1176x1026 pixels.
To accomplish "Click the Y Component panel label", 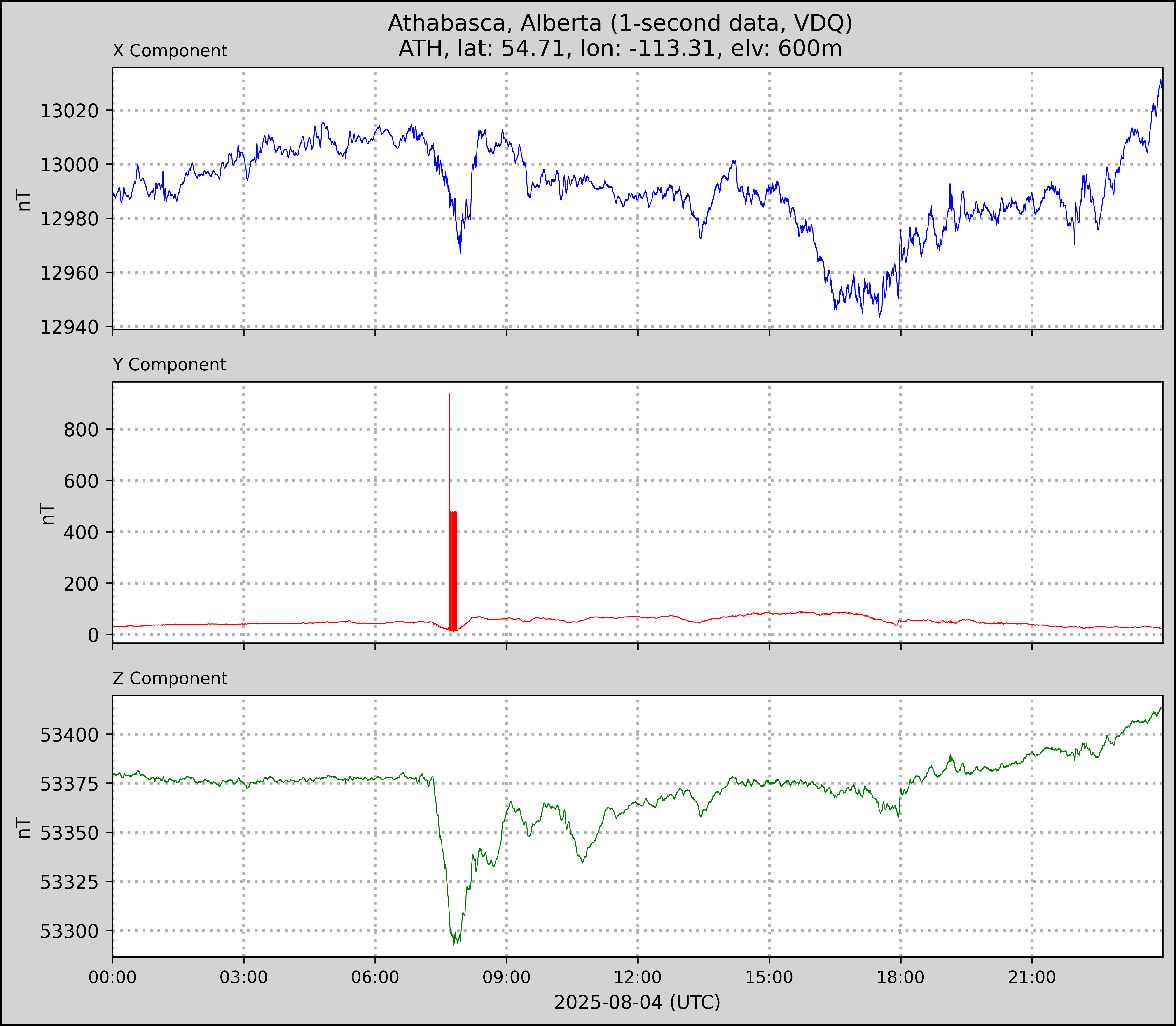I will pyautogui.click(x=169, y=365).
